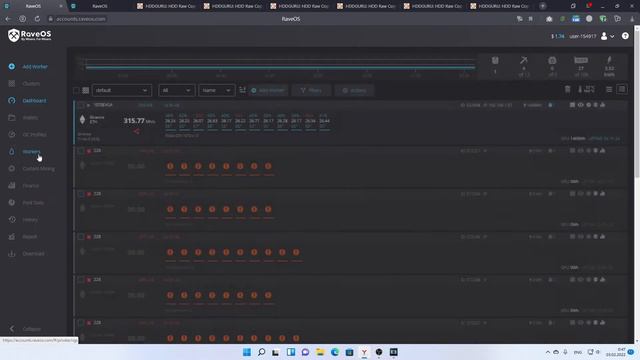This screenshot has width=640, height=360.
Task: Click the Add Worker toolbar button
Action: coord(268,90)
